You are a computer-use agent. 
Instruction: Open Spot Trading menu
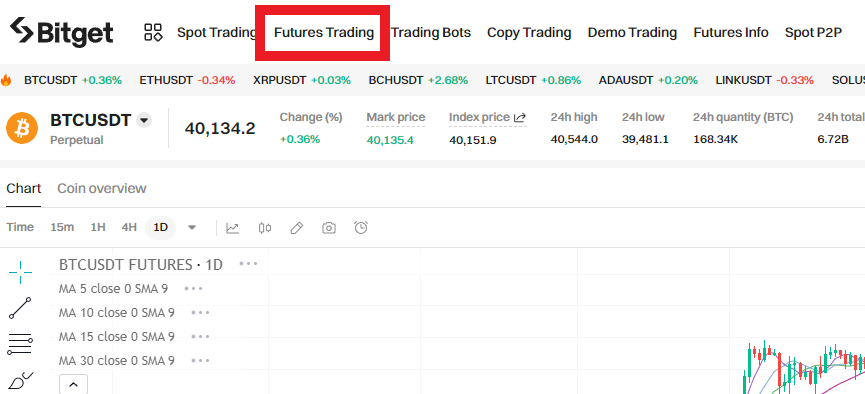[216, 33]
